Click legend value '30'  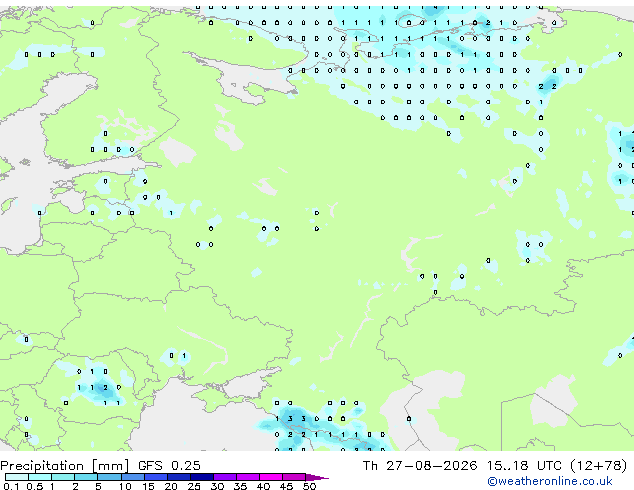click(x=217, y=486)
